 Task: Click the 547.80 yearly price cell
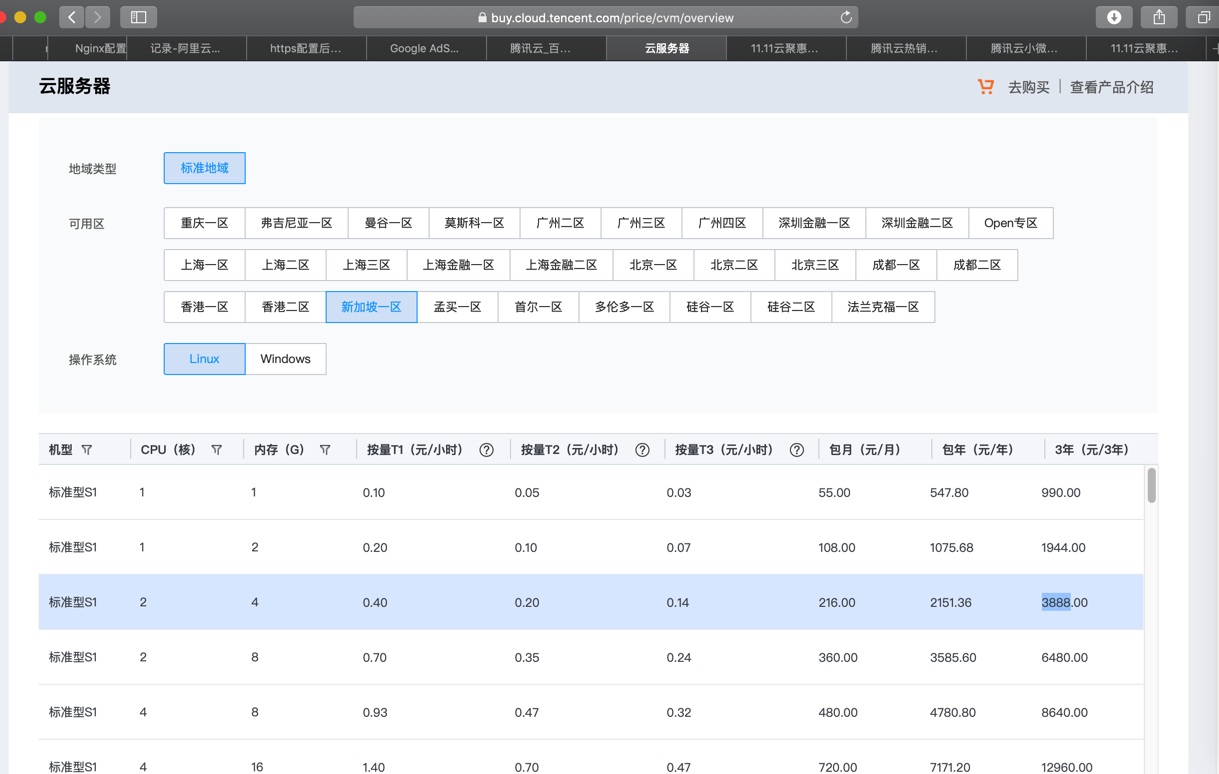point(949,492)
